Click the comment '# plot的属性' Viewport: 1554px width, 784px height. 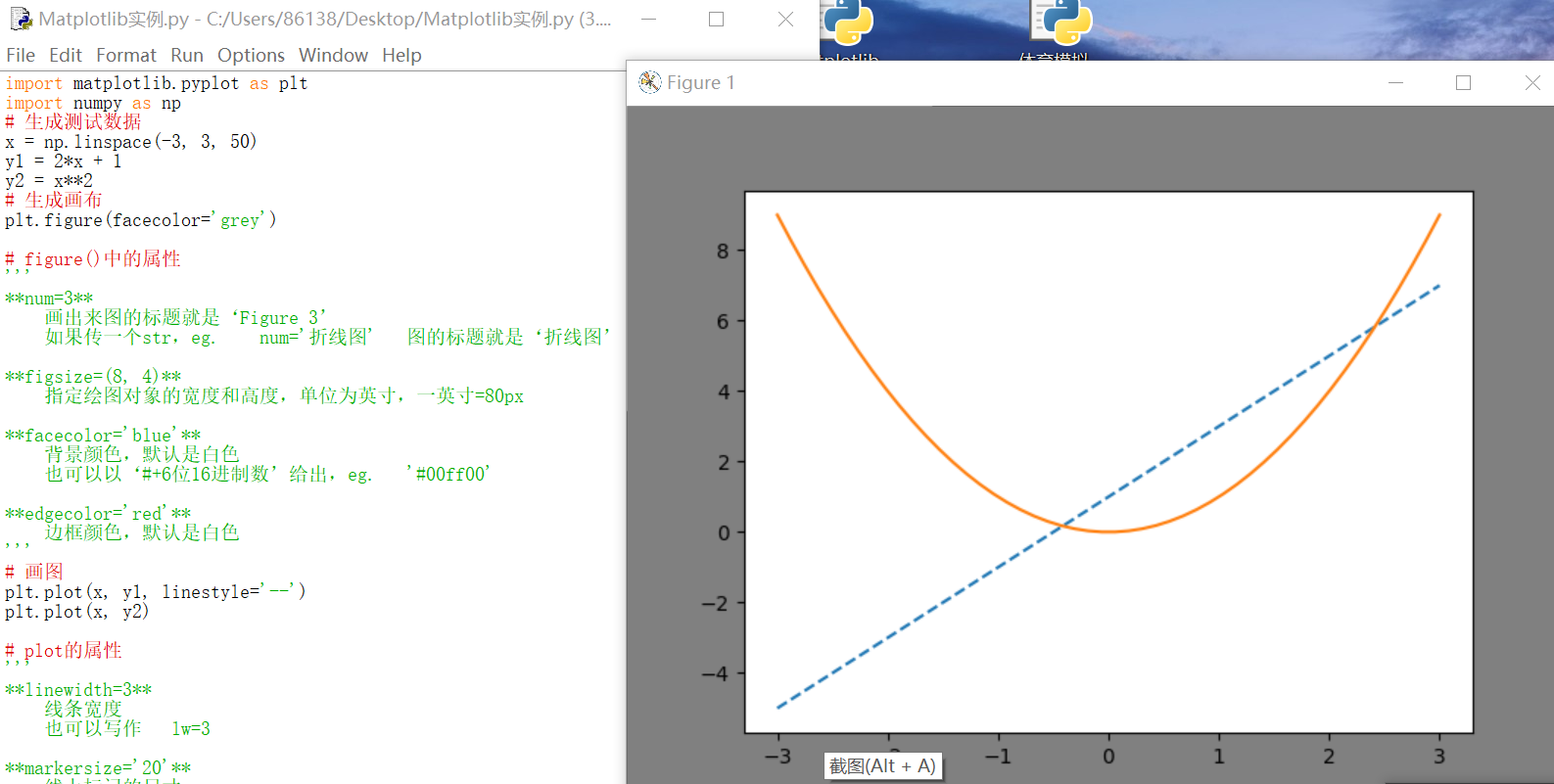(64, 651)
